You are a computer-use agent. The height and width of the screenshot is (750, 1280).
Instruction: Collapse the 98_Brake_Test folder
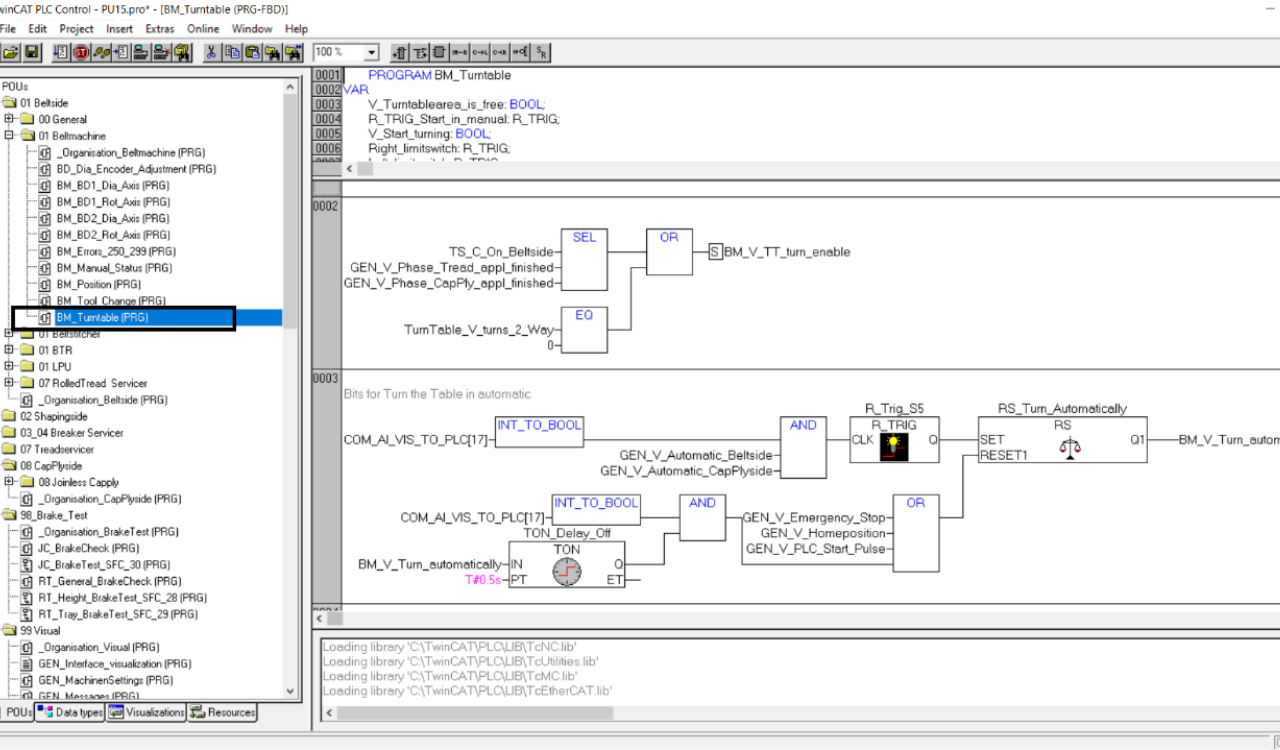point(10,515)
